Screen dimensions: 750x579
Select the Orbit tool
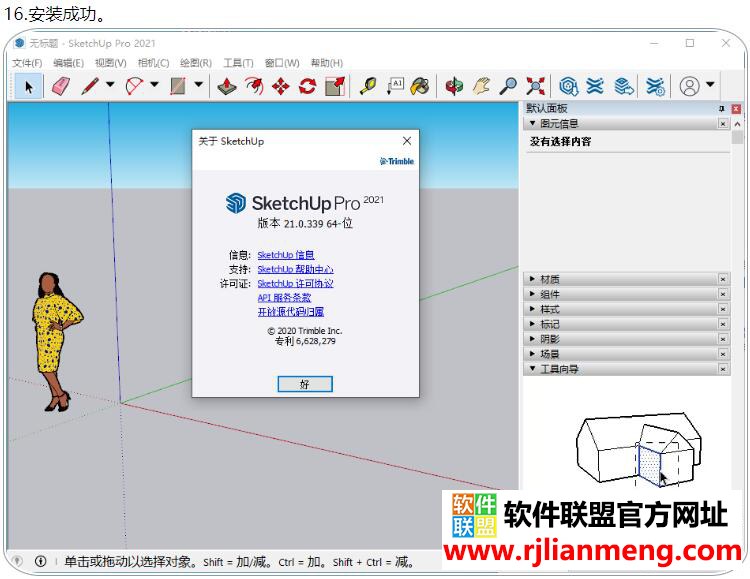tap(455, 86)
